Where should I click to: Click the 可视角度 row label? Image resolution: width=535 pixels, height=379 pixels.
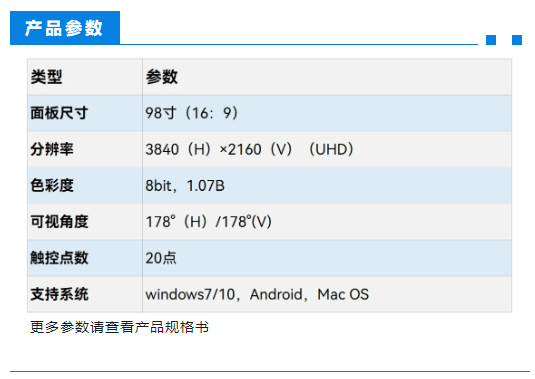click(59, 221)
